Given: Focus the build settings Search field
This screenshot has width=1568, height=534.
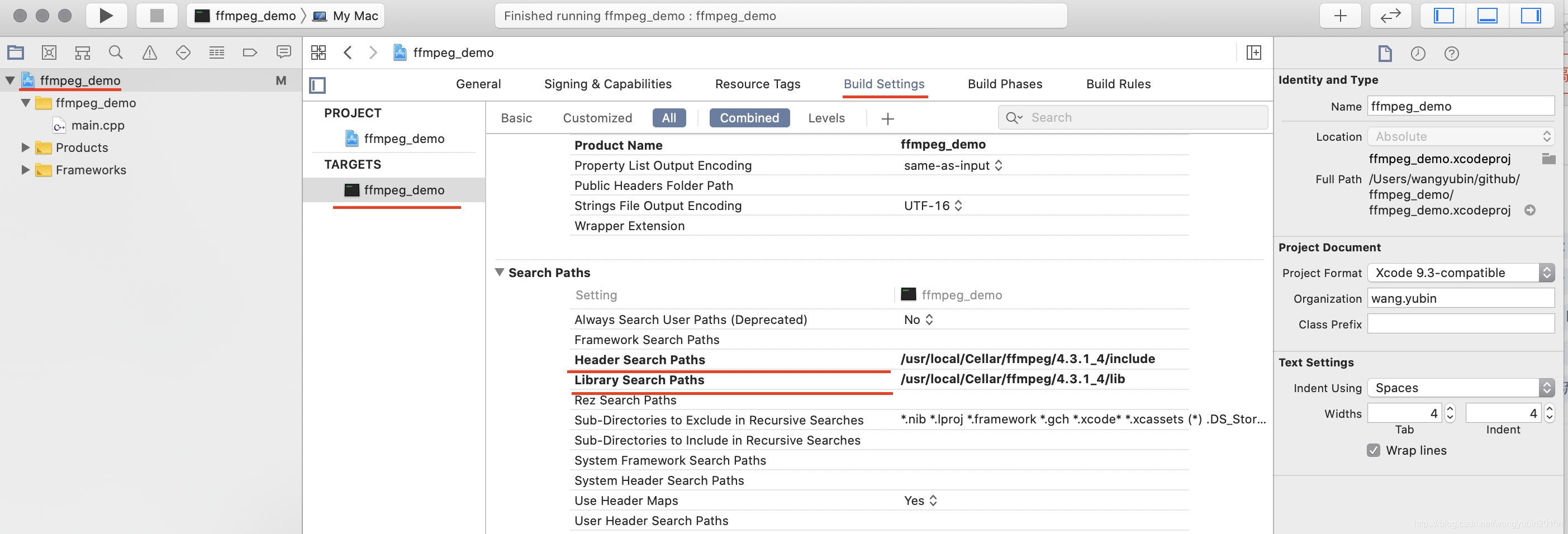Looking at the screenshot, I should tap(1133, 117).
